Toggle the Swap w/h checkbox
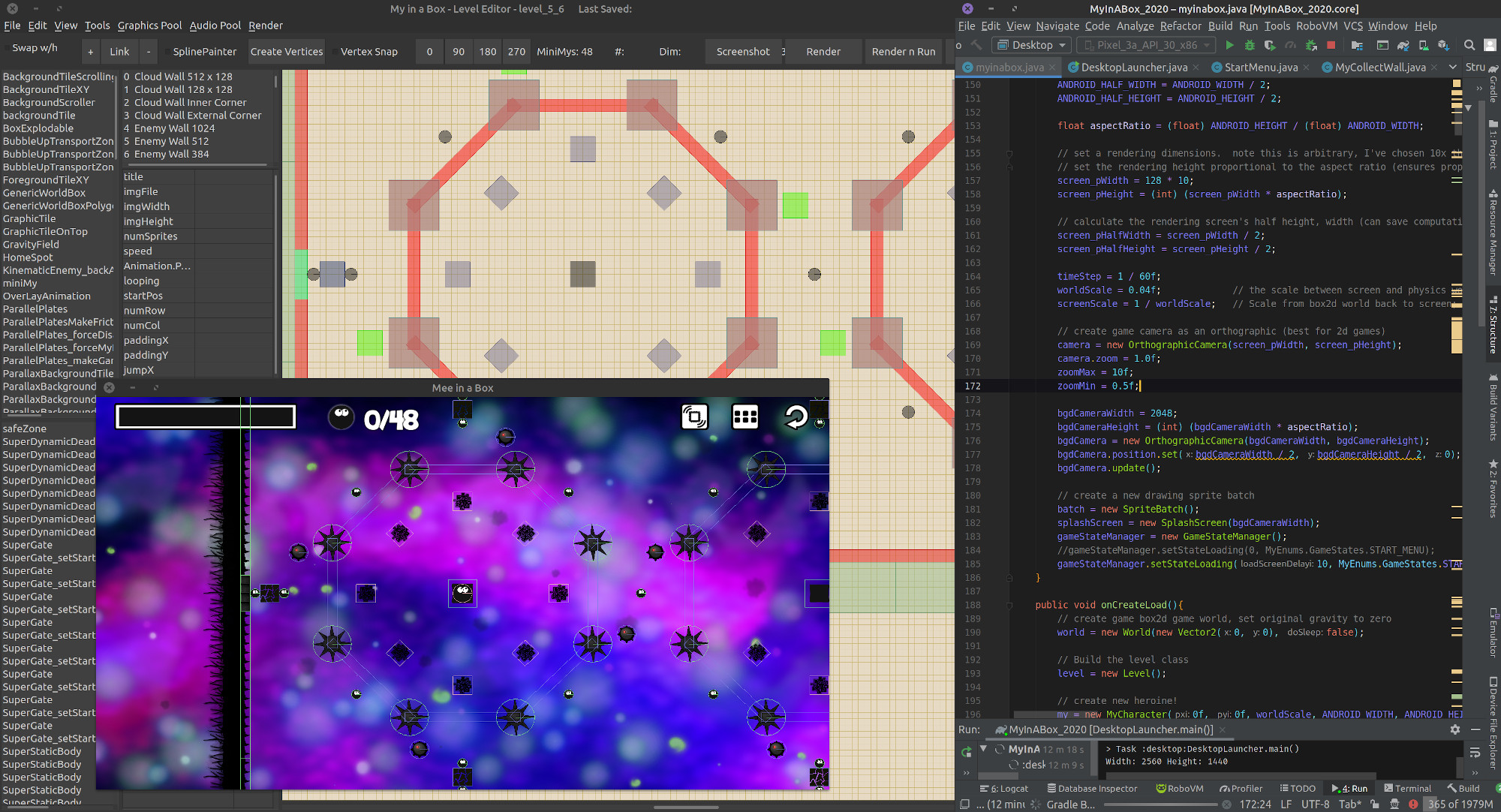 coord(8,48)
